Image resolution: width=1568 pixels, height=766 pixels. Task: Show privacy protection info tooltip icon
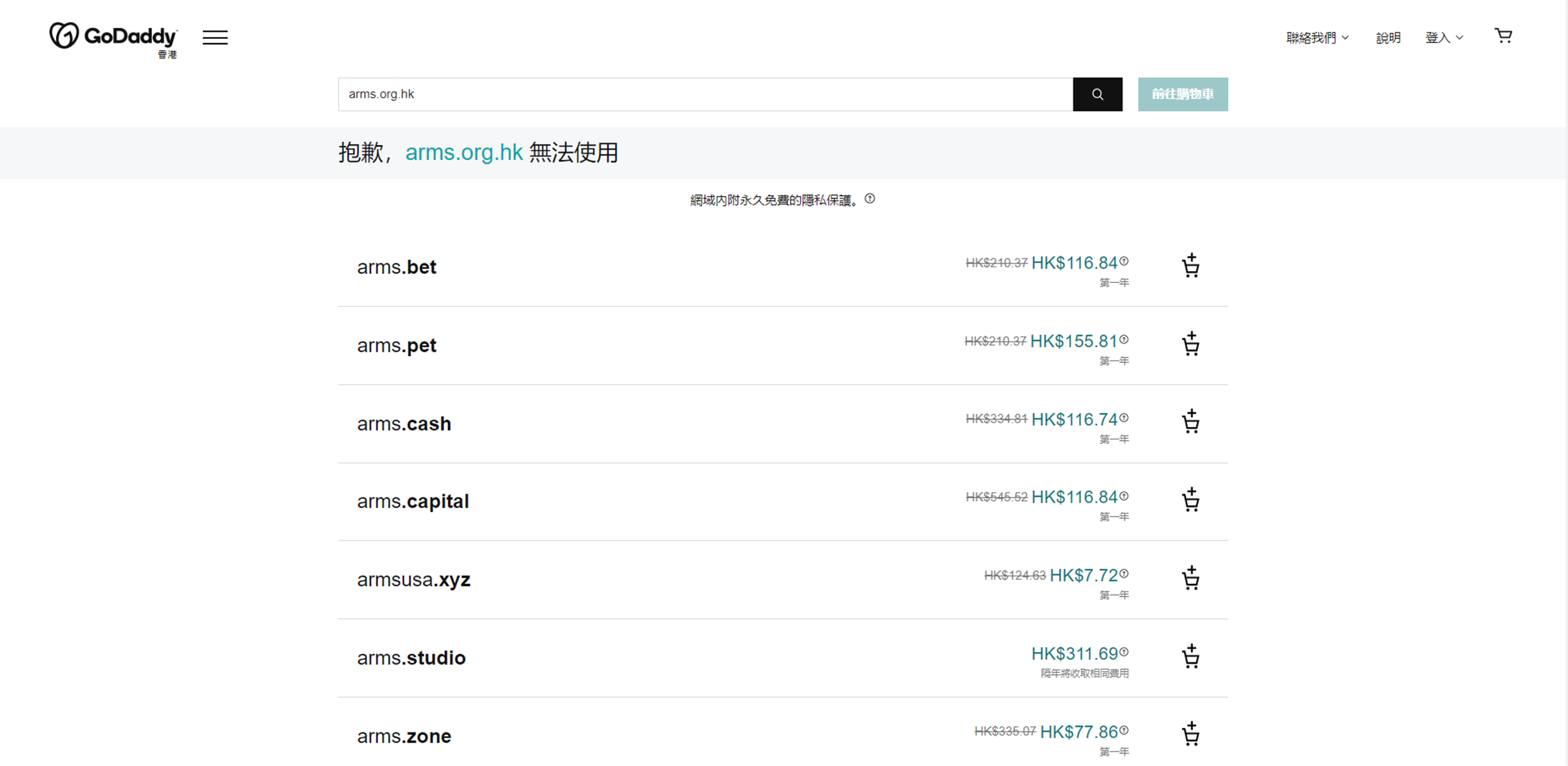tap(870, 199)
